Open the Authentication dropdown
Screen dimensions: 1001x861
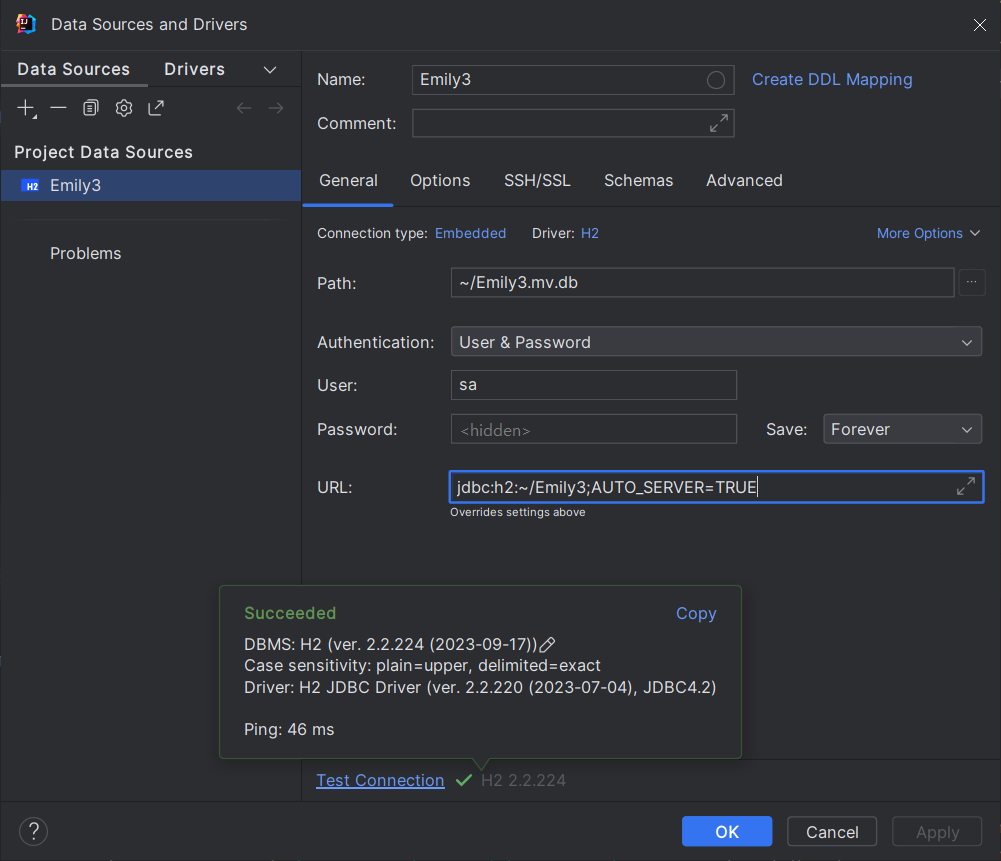click(716, 341)
